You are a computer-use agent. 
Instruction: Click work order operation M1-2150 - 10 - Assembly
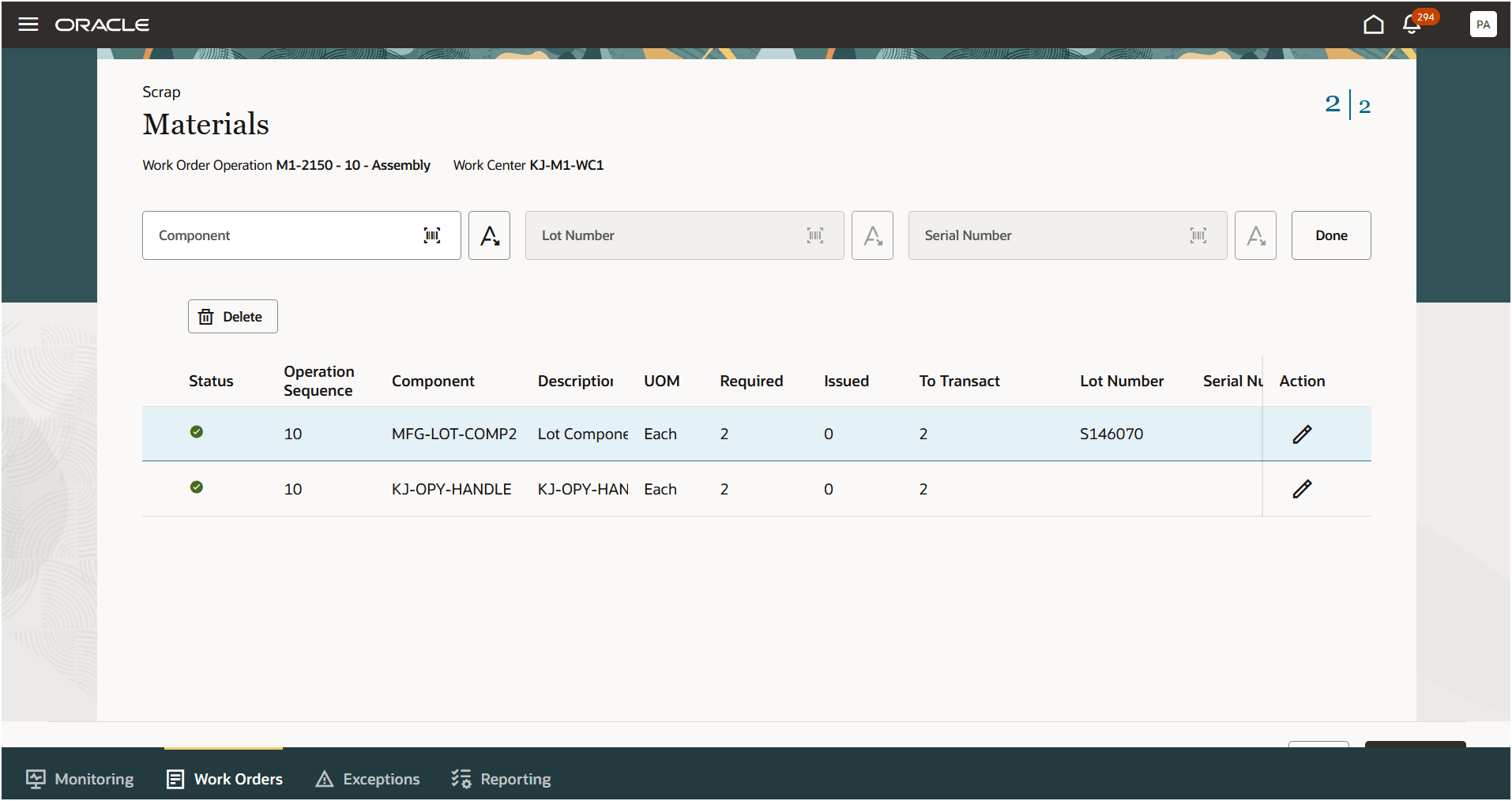pyautogui.click(x=353, y=165)
